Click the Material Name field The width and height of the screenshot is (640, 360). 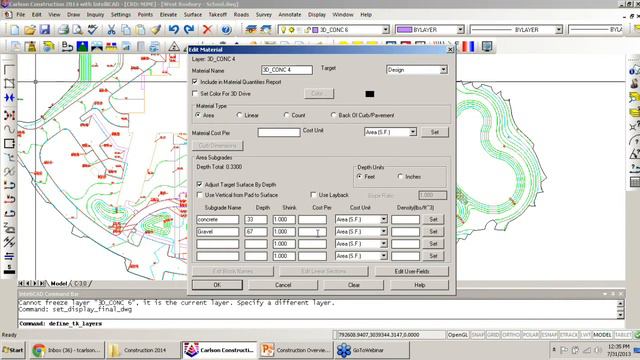click(x=287, y=70)
